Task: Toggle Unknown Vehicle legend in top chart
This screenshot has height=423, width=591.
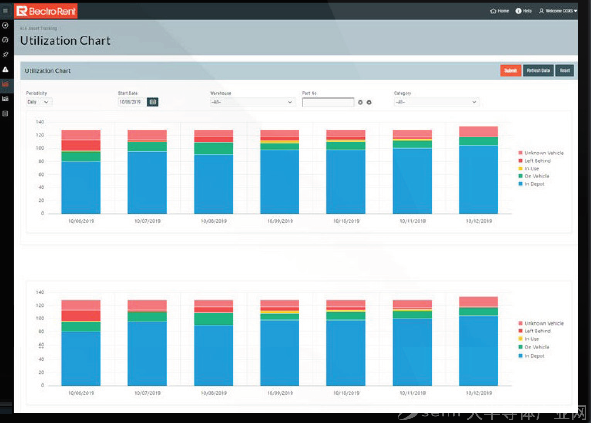Action: (541, 153)
